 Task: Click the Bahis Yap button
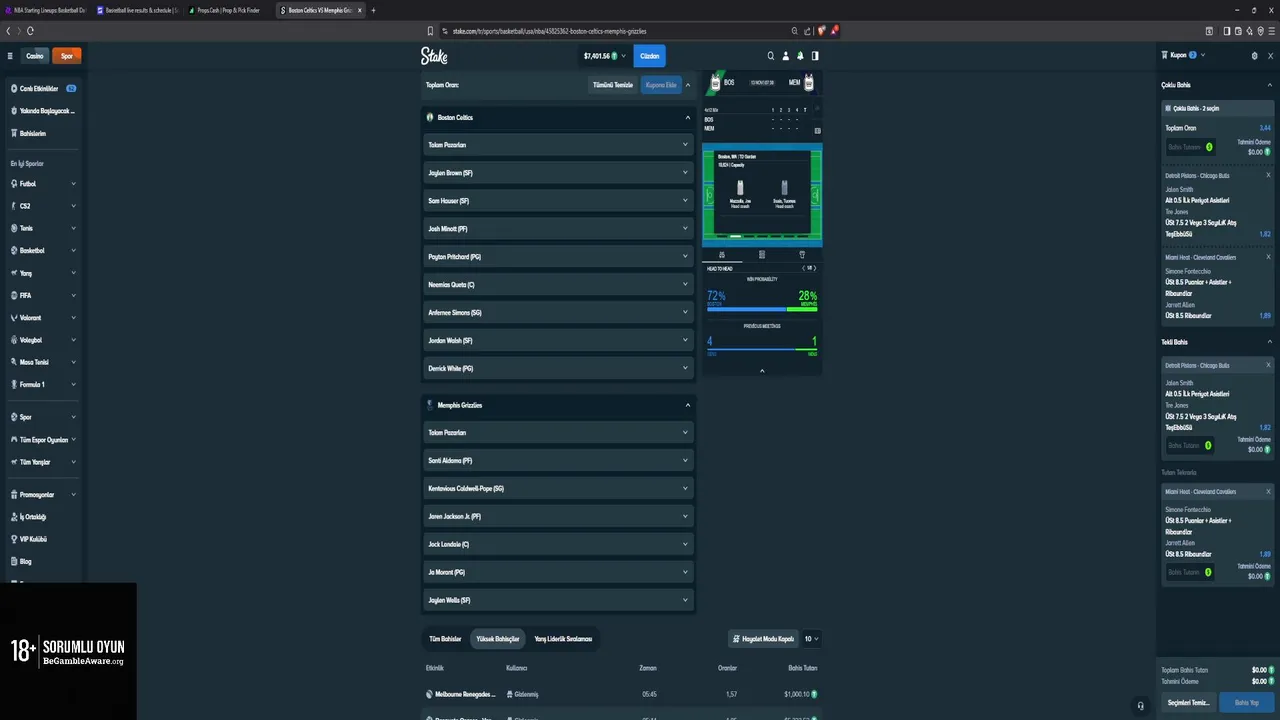click(x=1247, y=703)
